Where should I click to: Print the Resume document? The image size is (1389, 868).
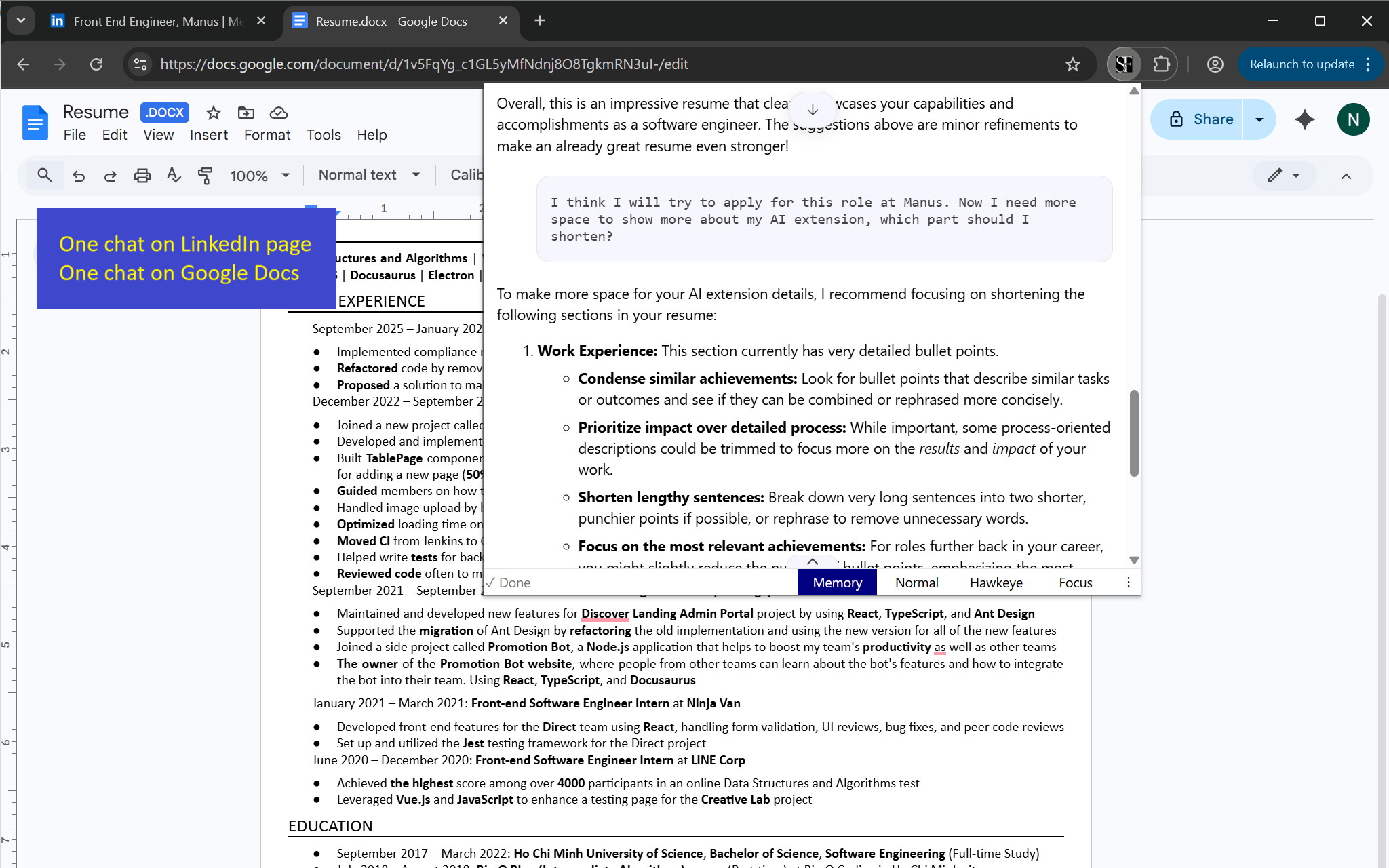coord(142,175)
